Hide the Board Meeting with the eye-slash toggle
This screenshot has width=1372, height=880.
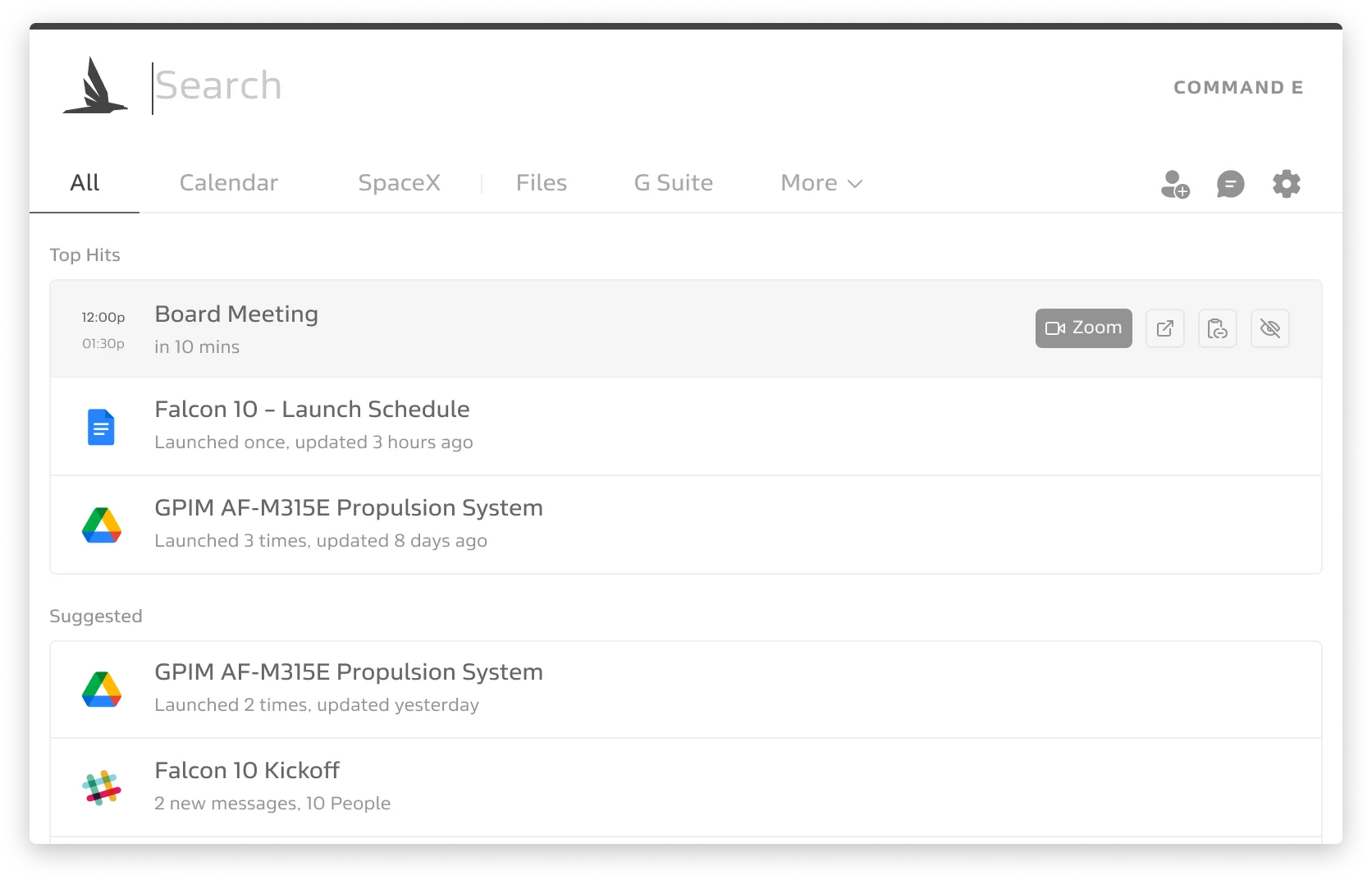[x=1270, y=328]
